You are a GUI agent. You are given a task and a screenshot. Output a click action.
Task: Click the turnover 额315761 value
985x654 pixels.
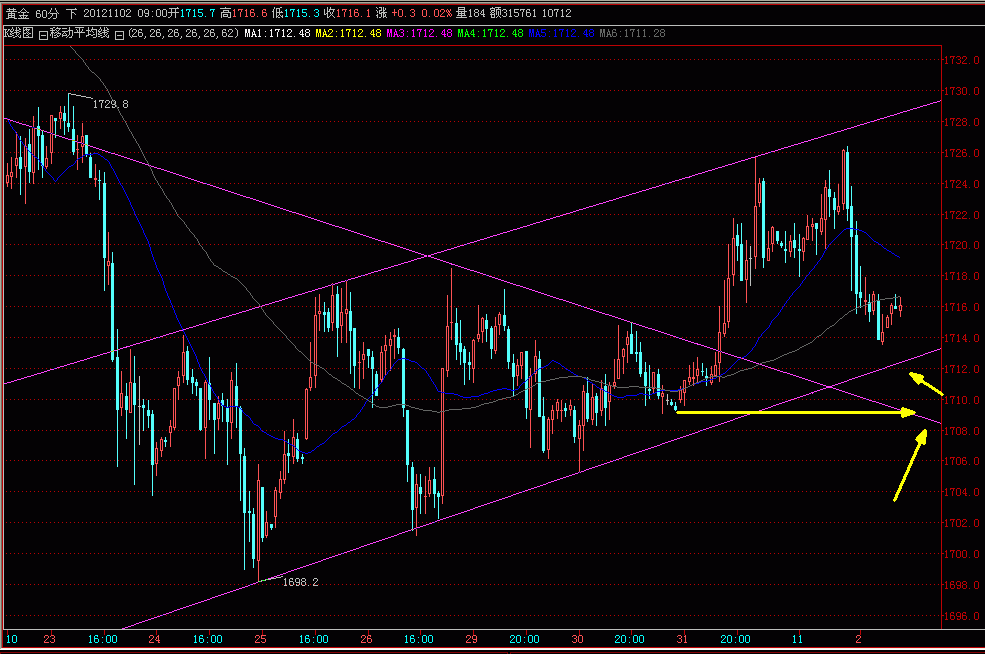click(x=514, y=13)
